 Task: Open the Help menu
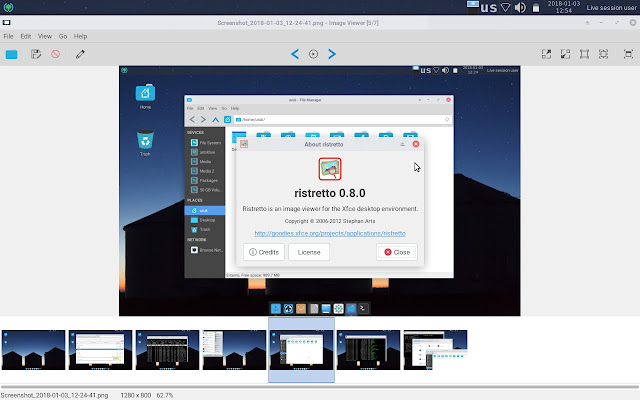pyautogui.click(x=80, y=36)
